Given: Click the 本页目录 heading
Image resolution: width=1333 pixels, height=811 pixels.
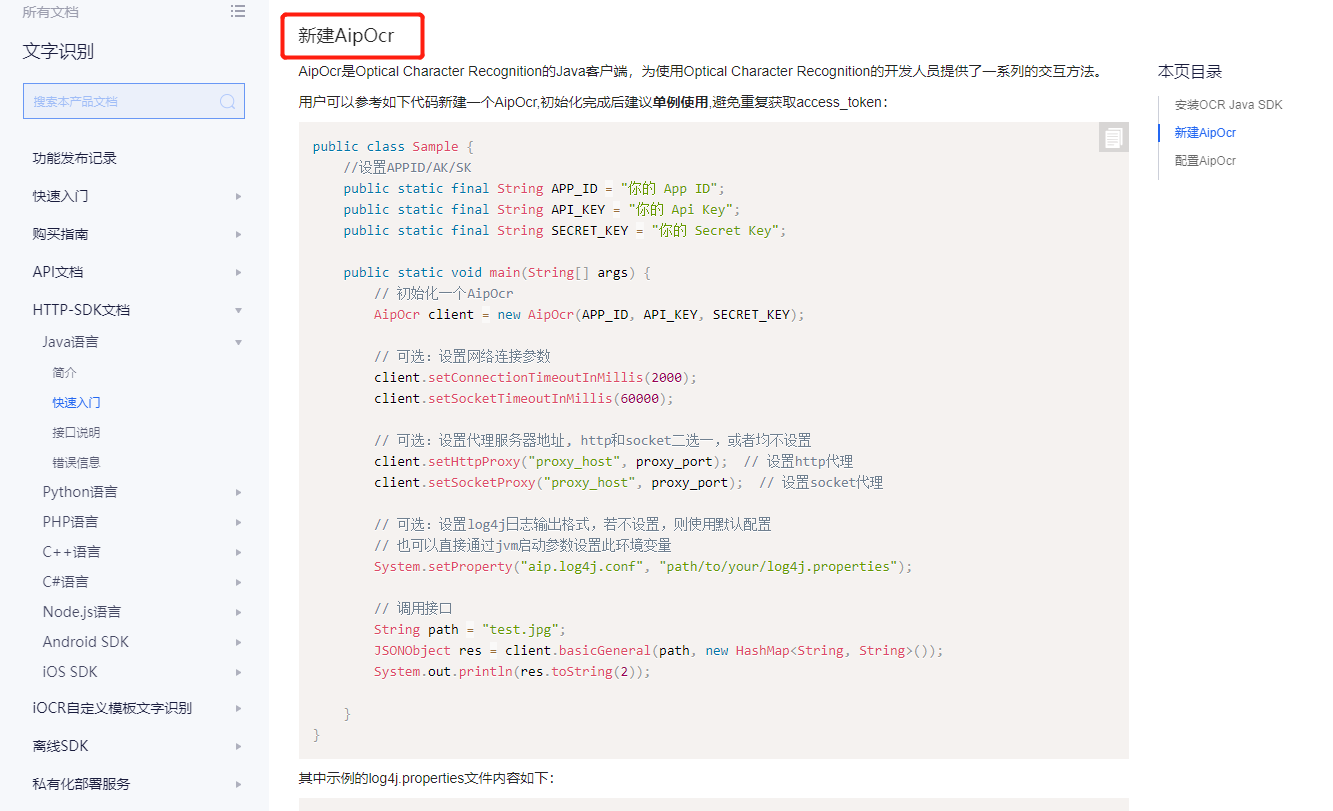Looking at the screenshot, I should (x=1190, y=72).
